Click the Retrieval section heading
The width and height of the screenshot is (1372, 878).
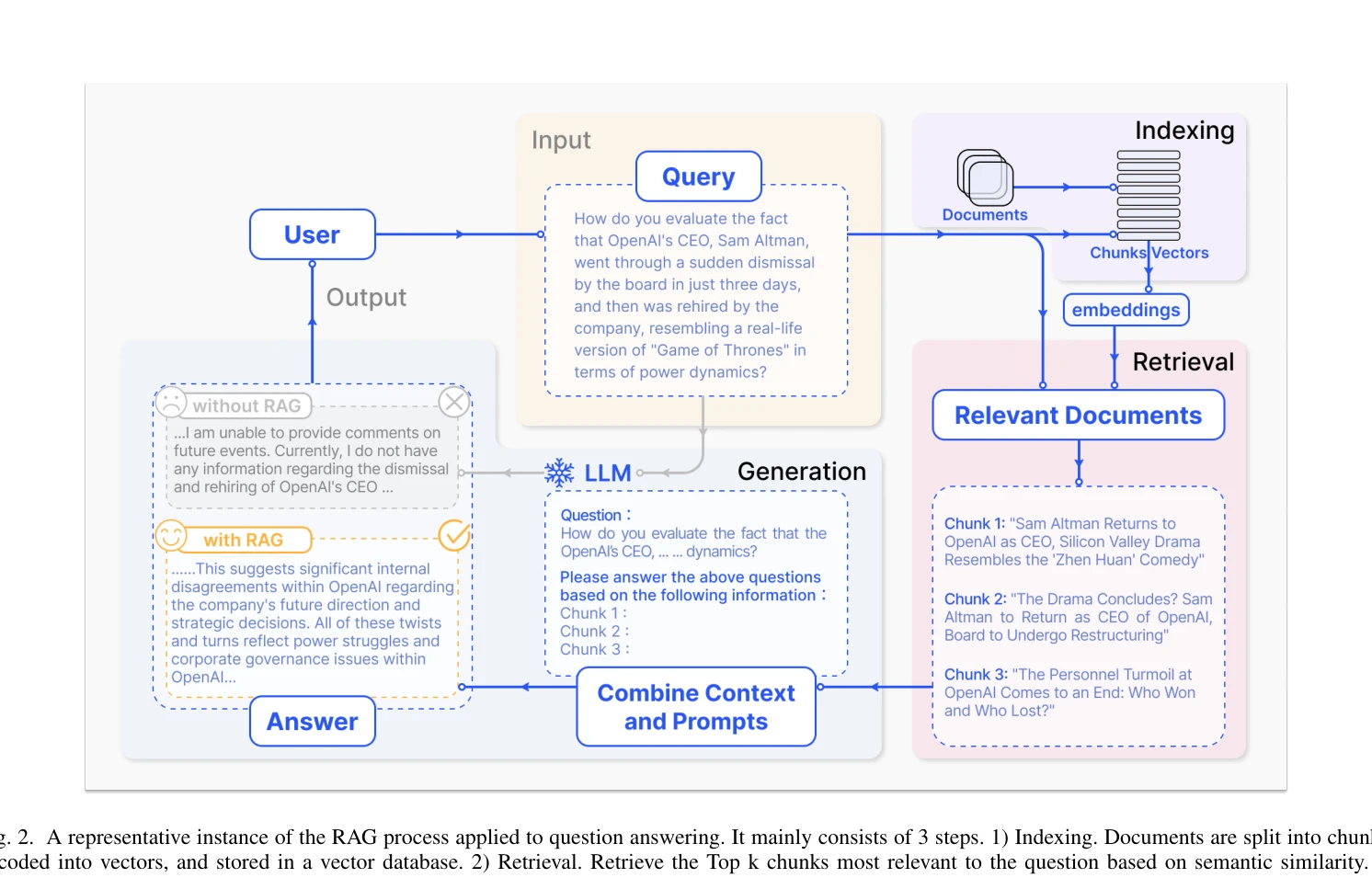coord(1183,362)
